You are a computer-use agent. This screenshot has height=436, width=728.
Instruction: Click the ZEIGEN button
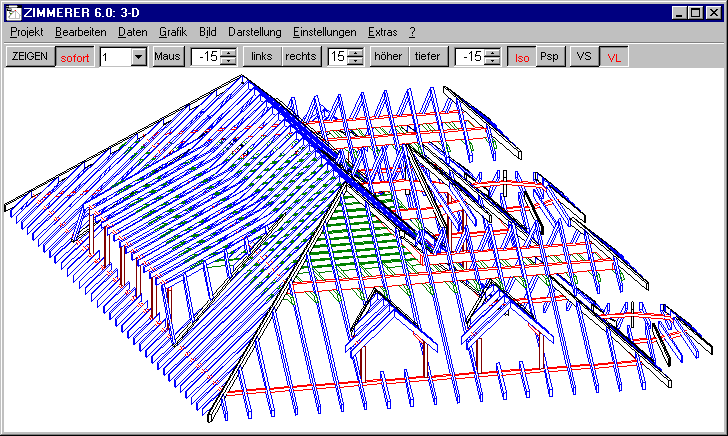(30, 57)
